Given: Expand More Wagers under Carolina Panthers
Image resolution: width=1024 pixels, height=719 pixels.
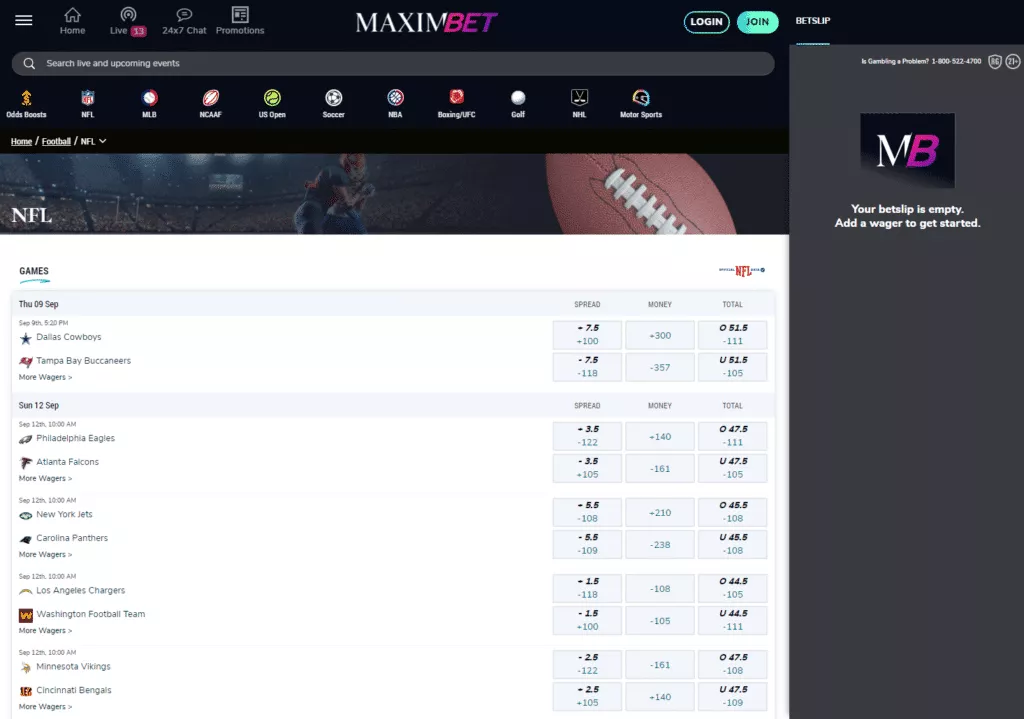Looking at the screenshot, I should (x=45, y=554).
